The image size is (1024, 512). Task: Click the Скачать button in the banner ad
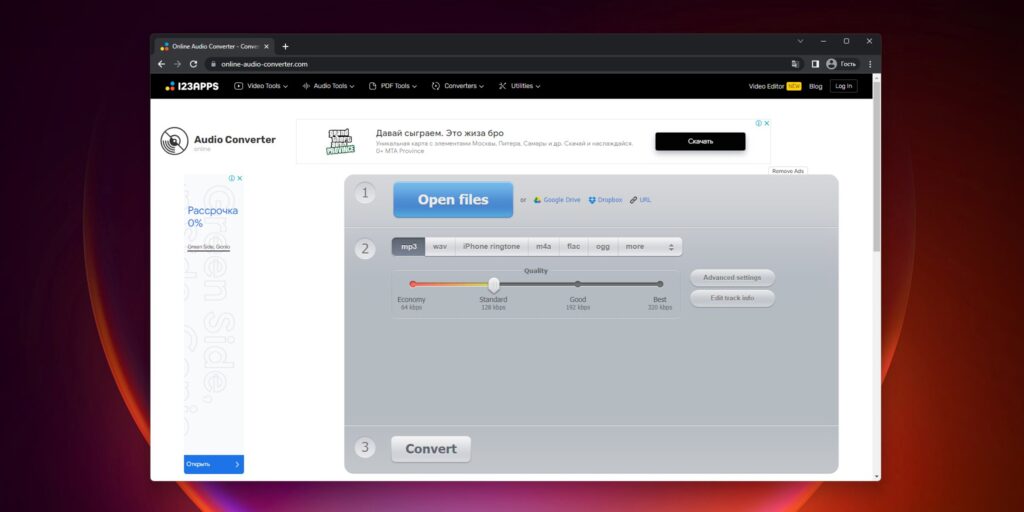pos(700,141)
